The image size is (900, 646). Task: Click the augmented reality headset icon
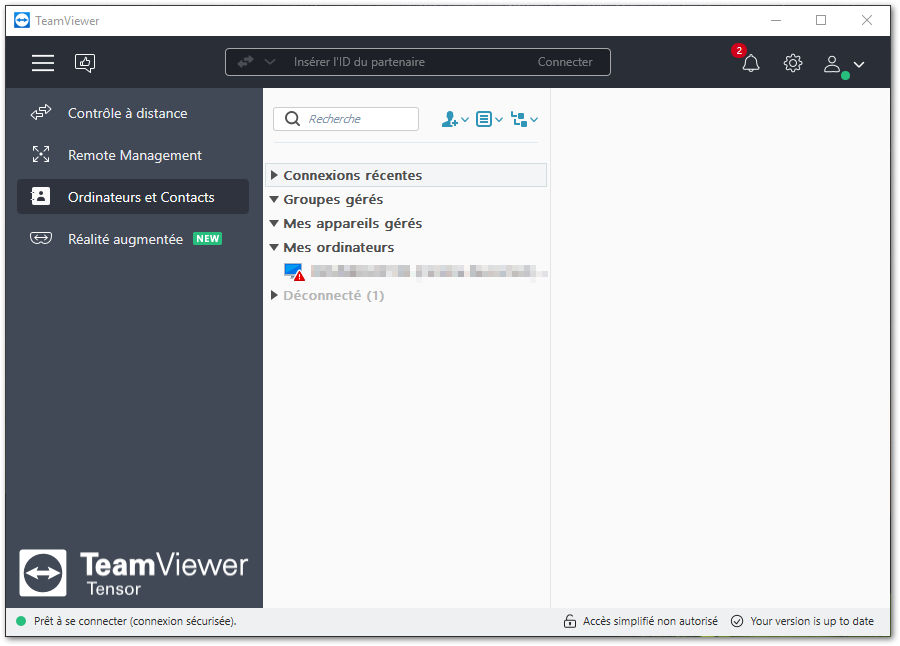[41, 238]
